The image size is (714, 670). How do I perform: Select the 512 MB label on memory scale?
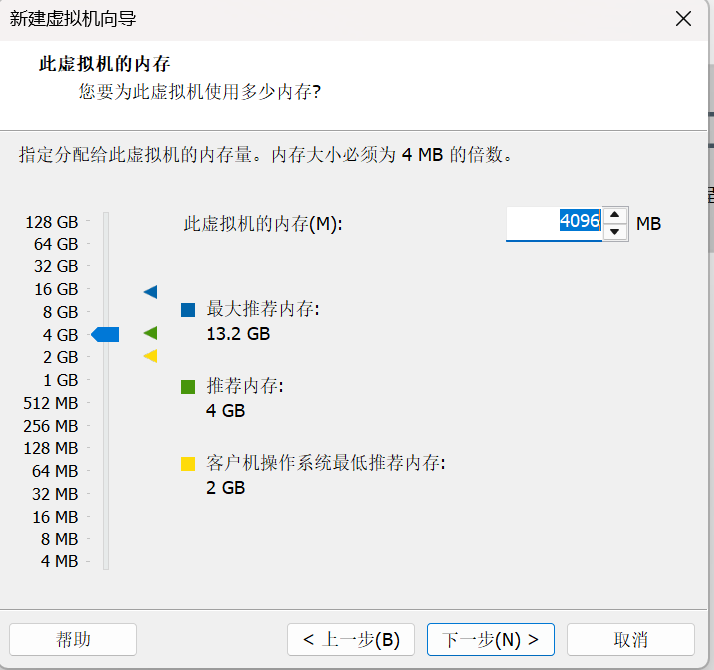pos(51,403)
